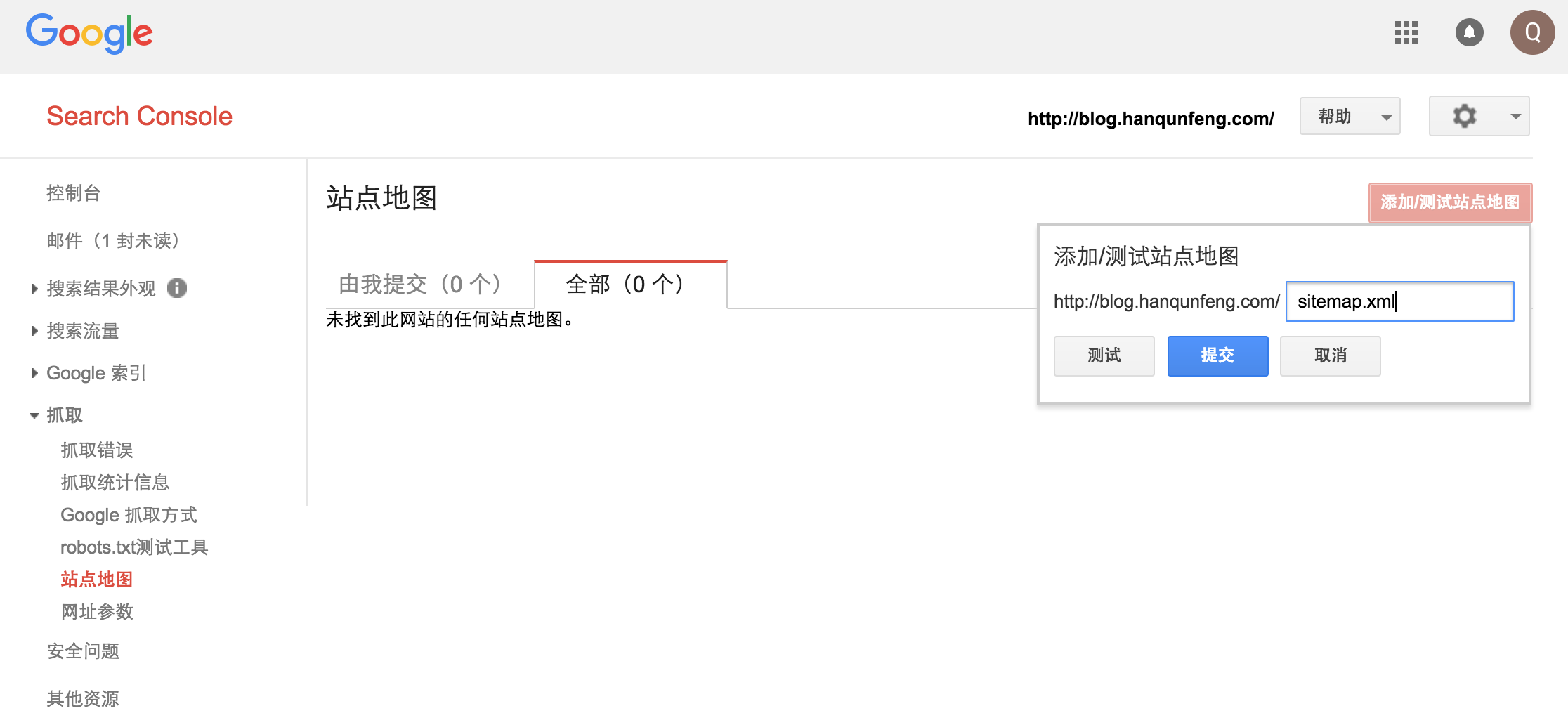
Task: Click the Search Console title link
Action: tap(139, 116)
